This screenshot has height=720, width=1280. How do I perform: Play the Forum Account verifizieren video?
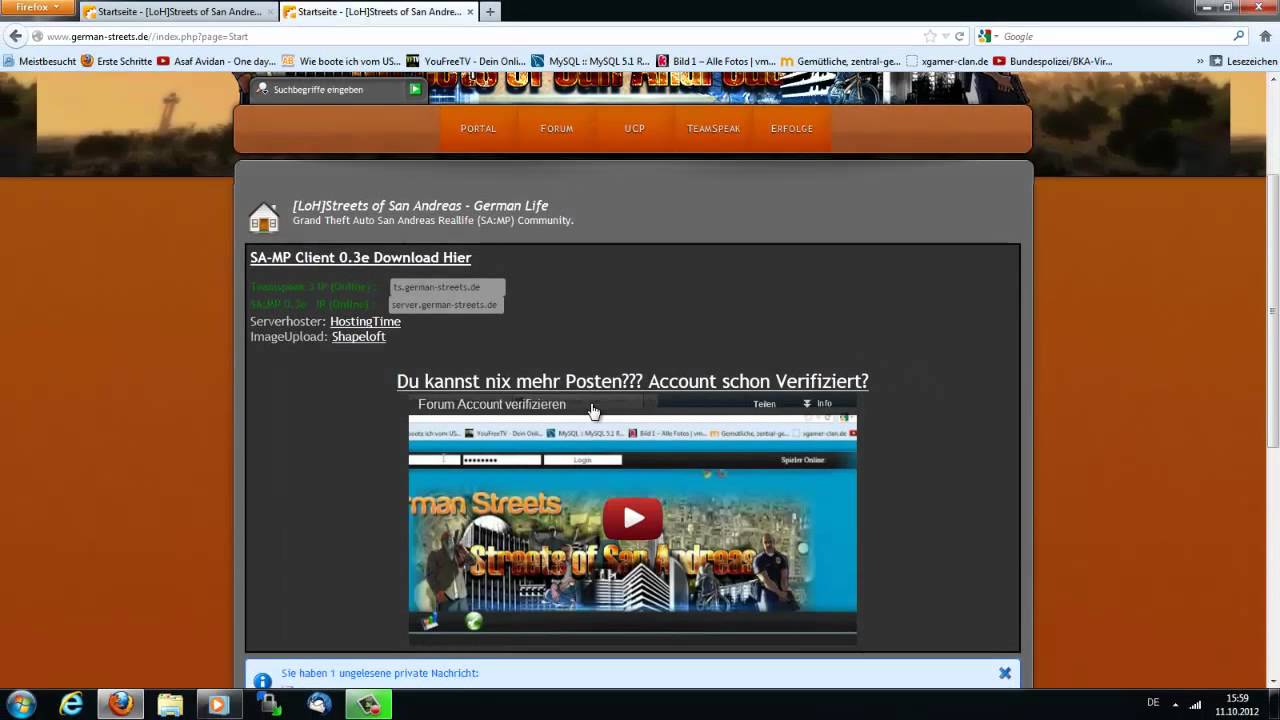(x=633, y=518)
